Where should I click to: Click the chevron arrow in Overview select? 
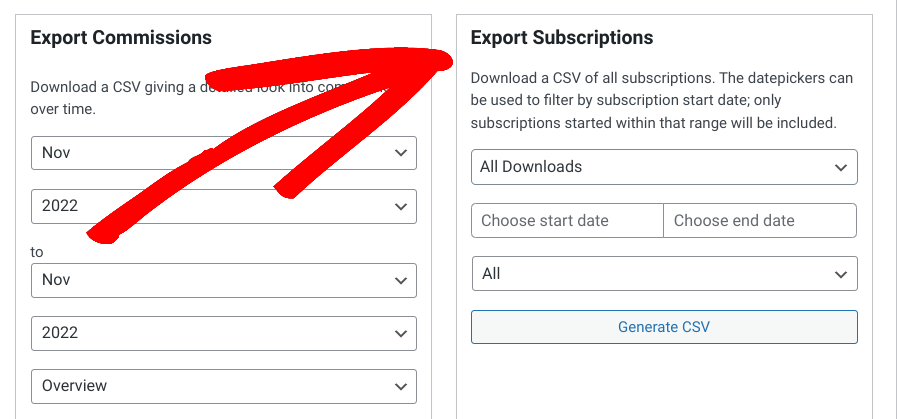pyautogui.click(x=400, y=387)
